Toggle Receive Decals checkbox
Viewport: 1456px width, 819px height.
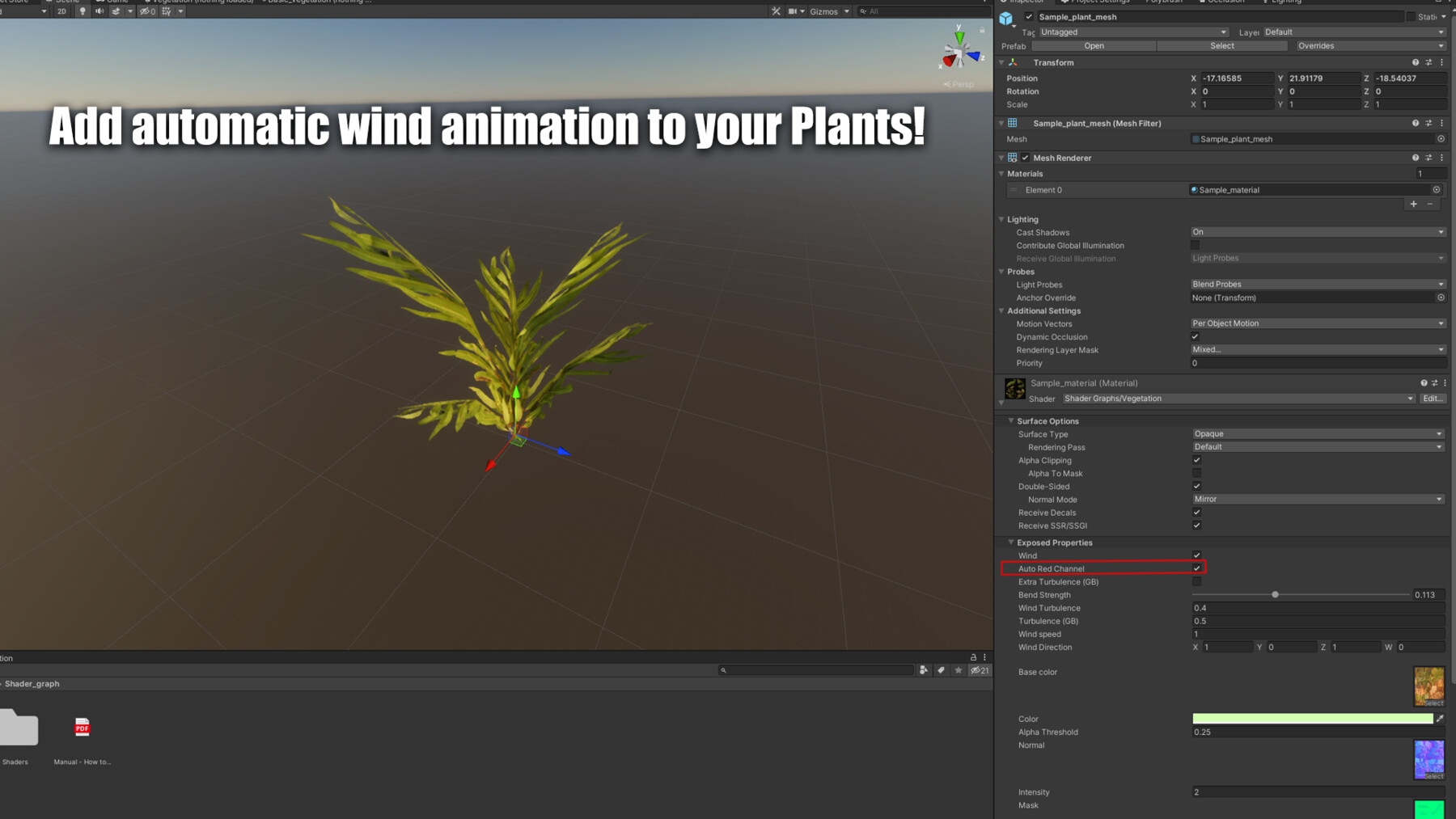tap(1196, 513)
